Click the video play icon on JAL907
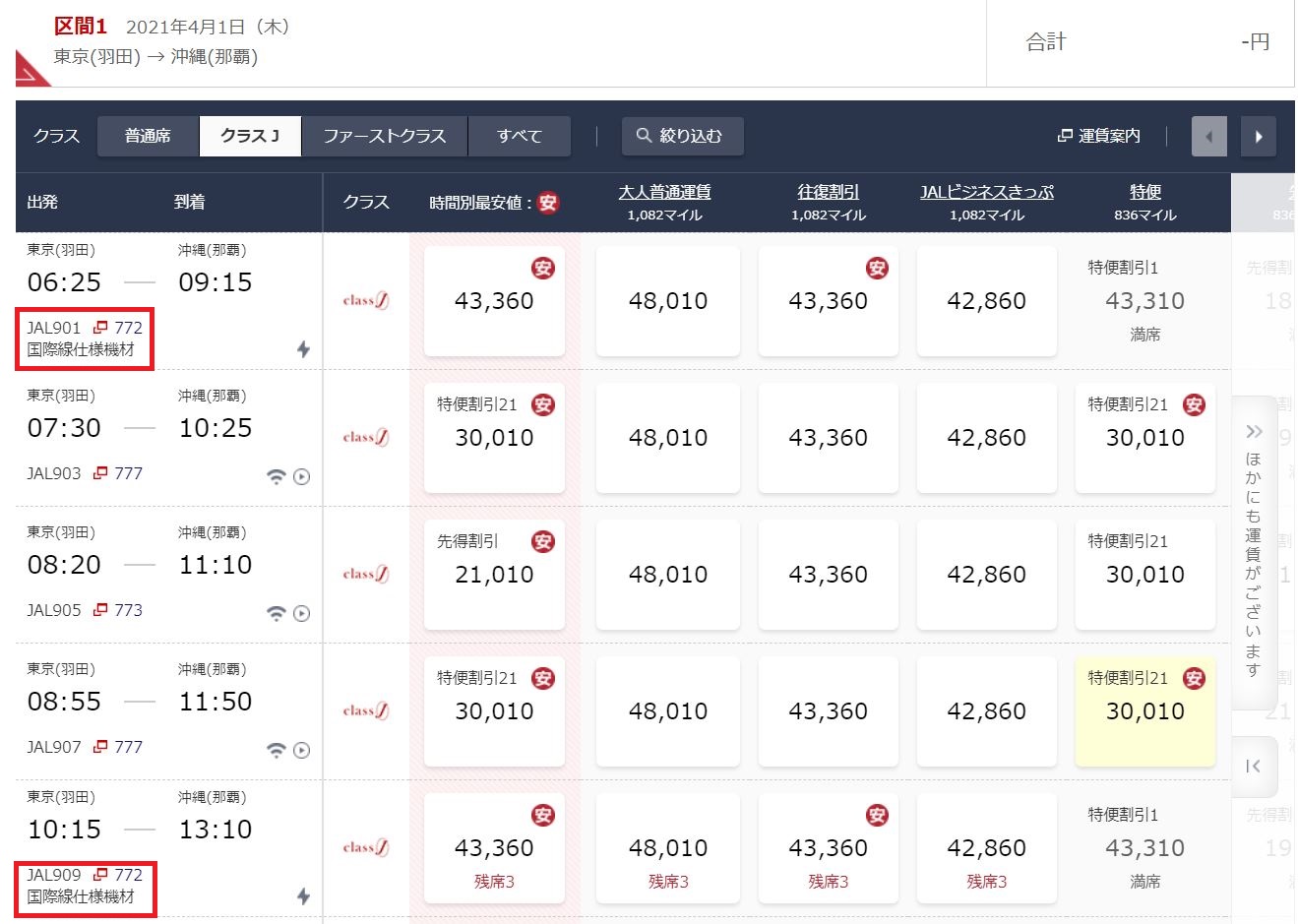Image resolution: width=1298 pixels, height=924 pixels. point(302,751)
